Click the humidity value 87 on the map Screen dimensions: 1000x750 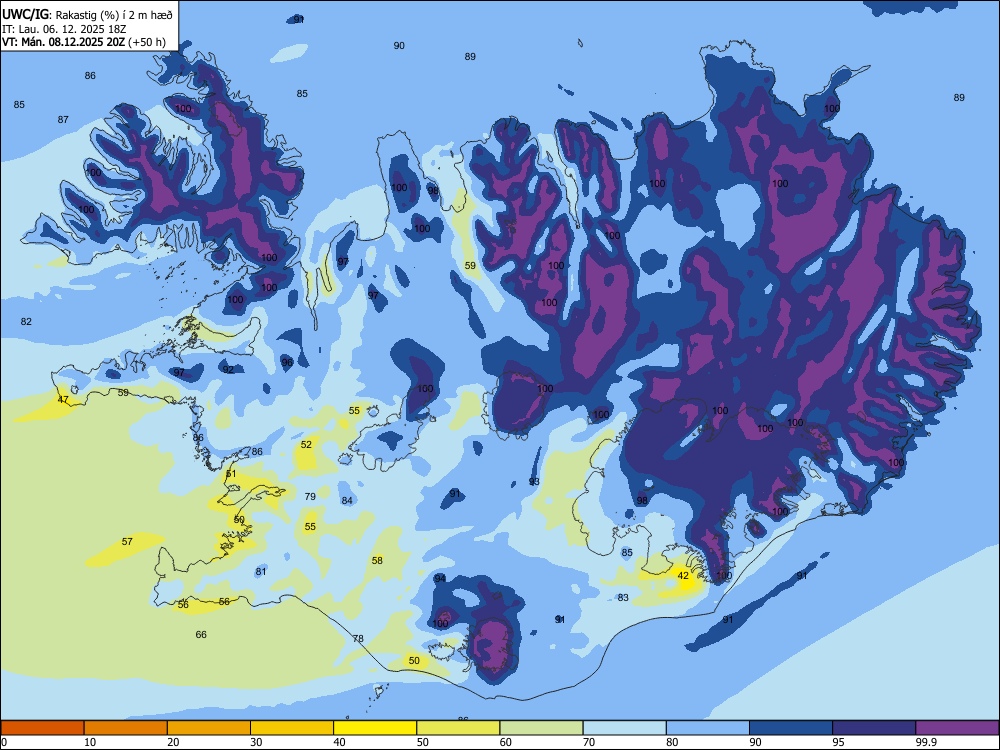click(62, 119)
